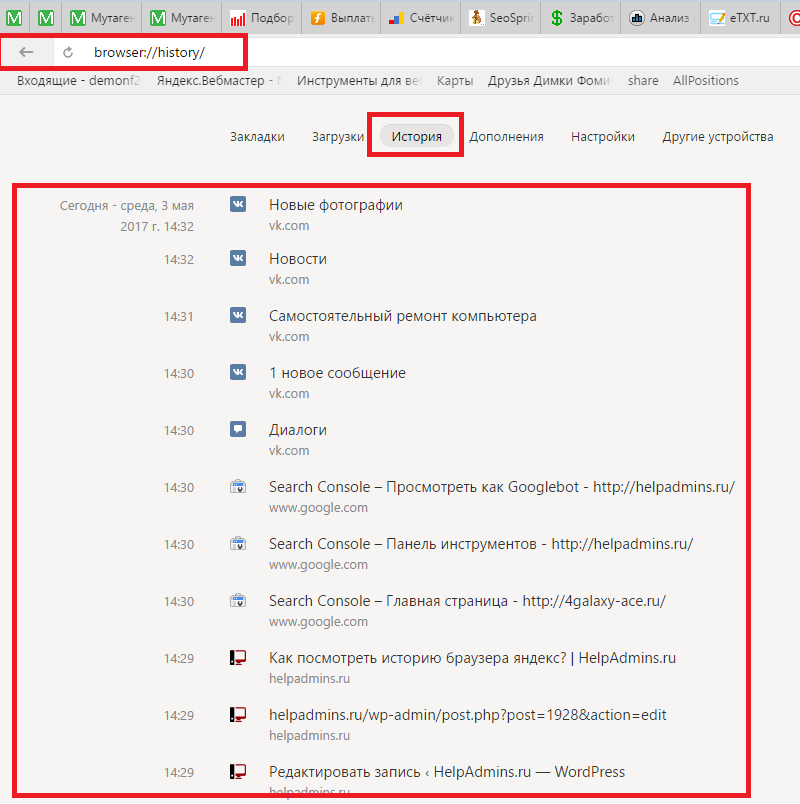Click the Карты bookmark in bookmarks bar

tap(455, 80)
